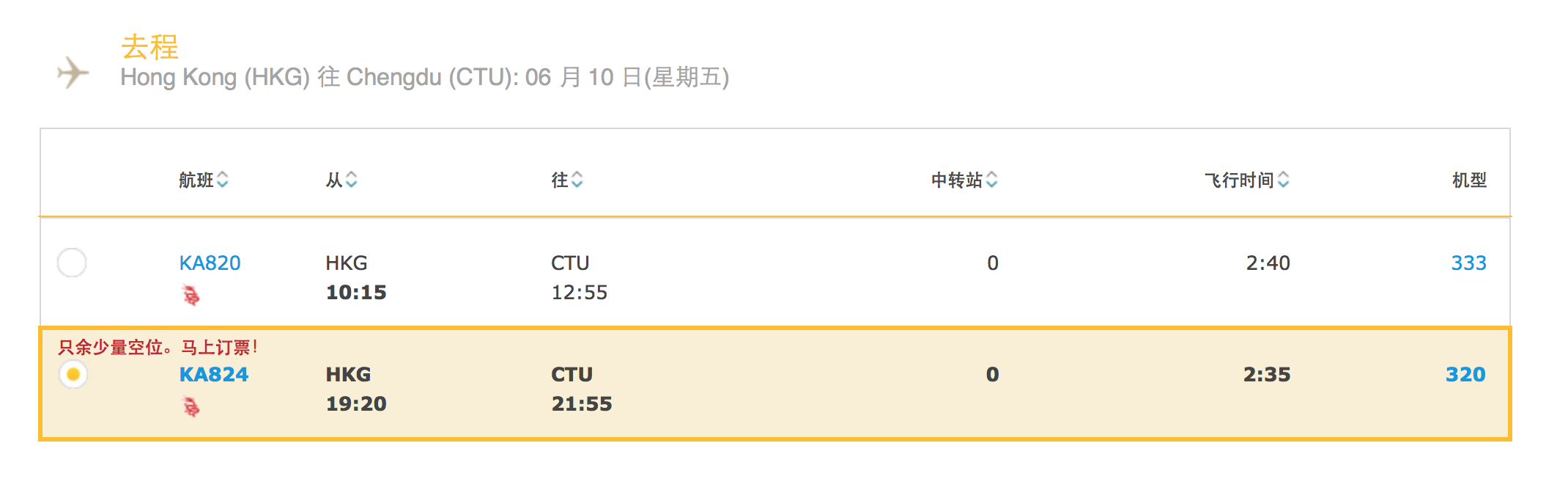Image resolution: width=1568 pixels, height=487 pixels.
Task: Click the 10:15 departure time of KA820
Action: click(356, 293)
